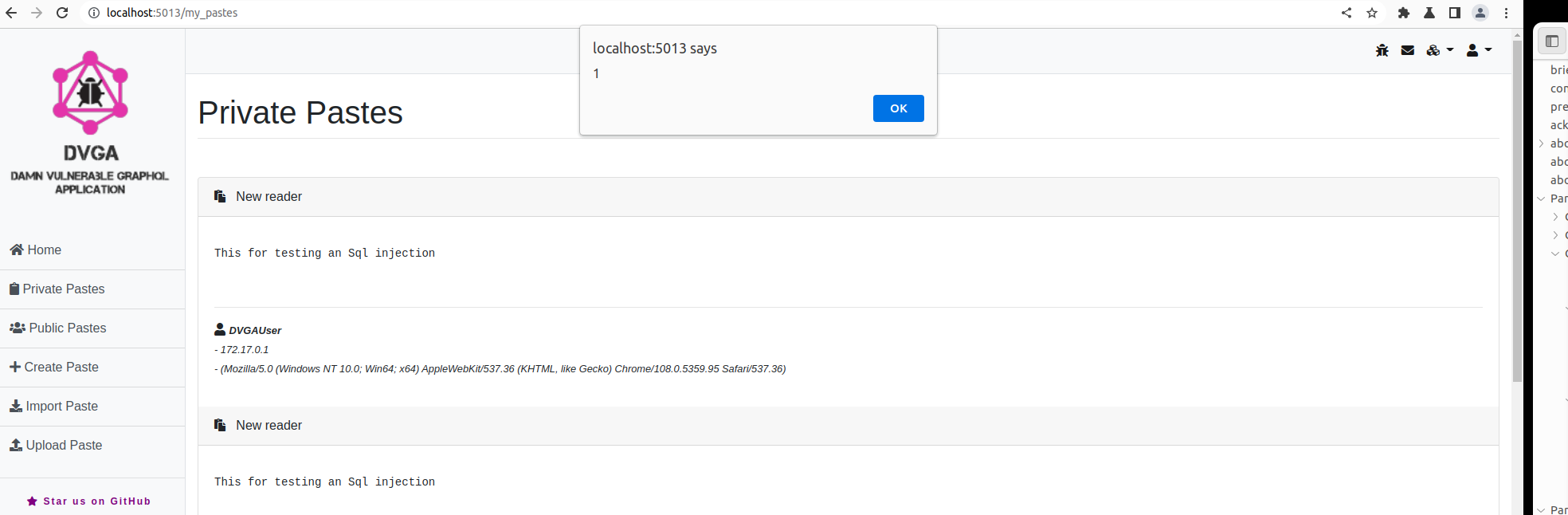Toggle the browser side panel icon
Screen dimensions: 1568x515
1455,13
